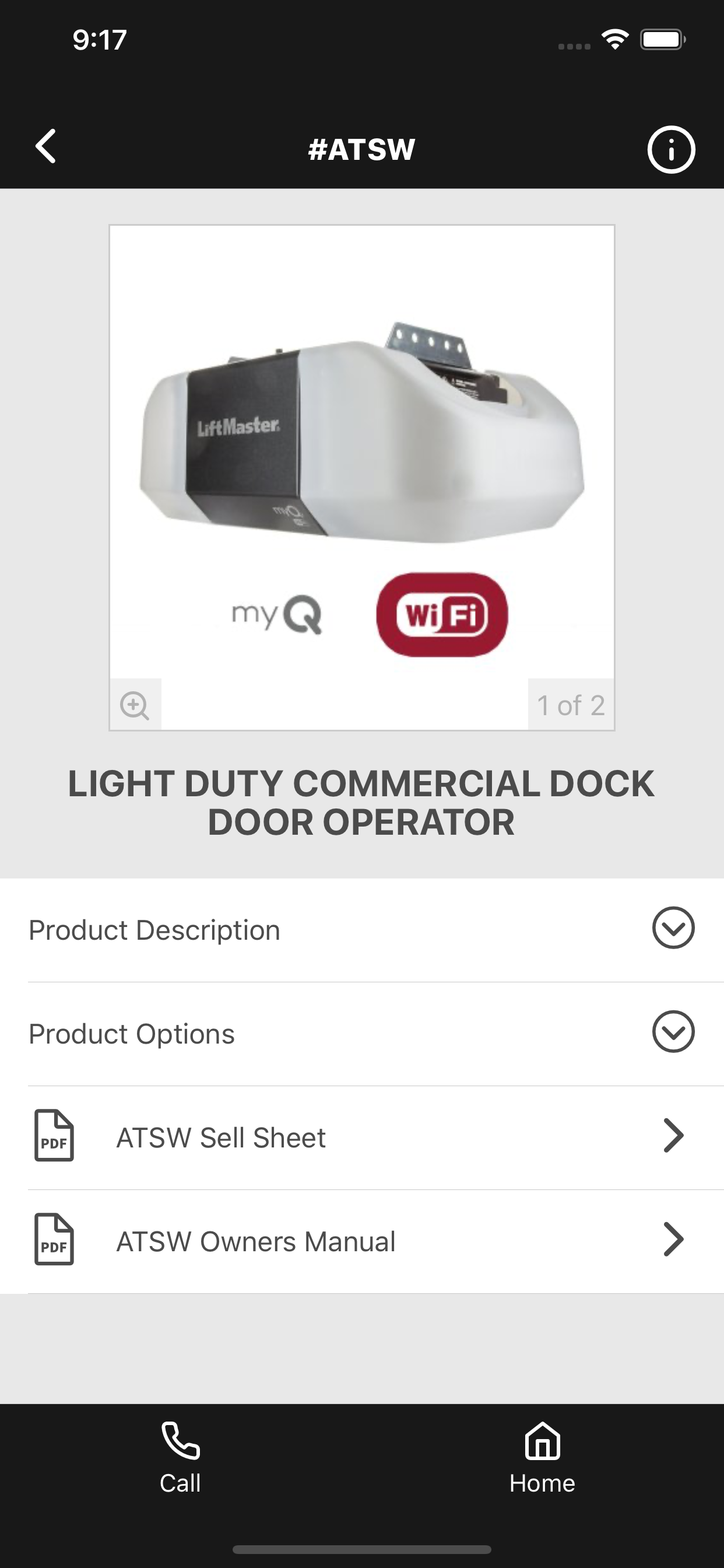The image size is (724, 1568).
Task: Tap the PDF icon for ATSW Owners Manual
Action: [54, 1240]
